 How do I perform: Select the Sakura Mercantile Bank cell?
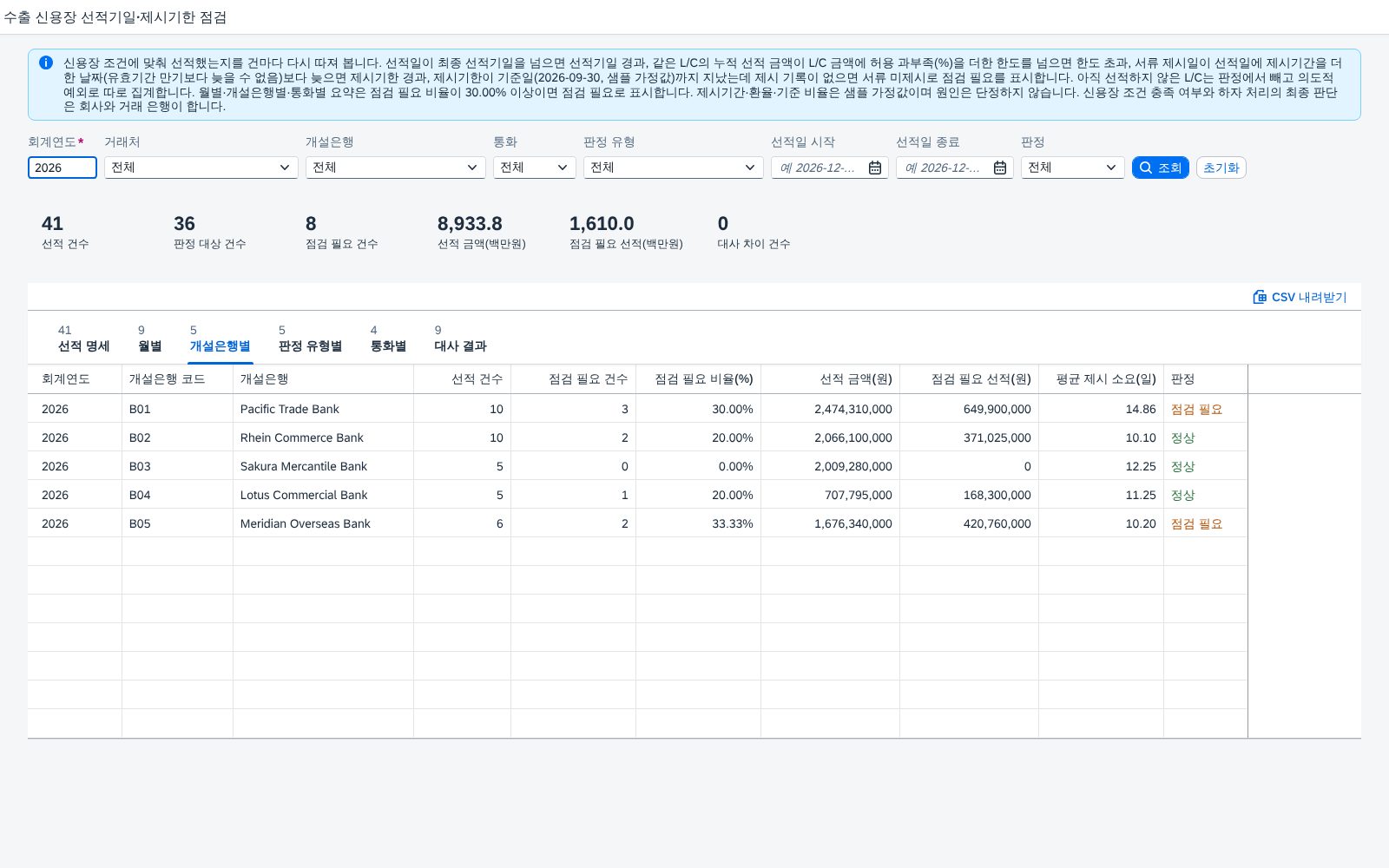point(323,466)
